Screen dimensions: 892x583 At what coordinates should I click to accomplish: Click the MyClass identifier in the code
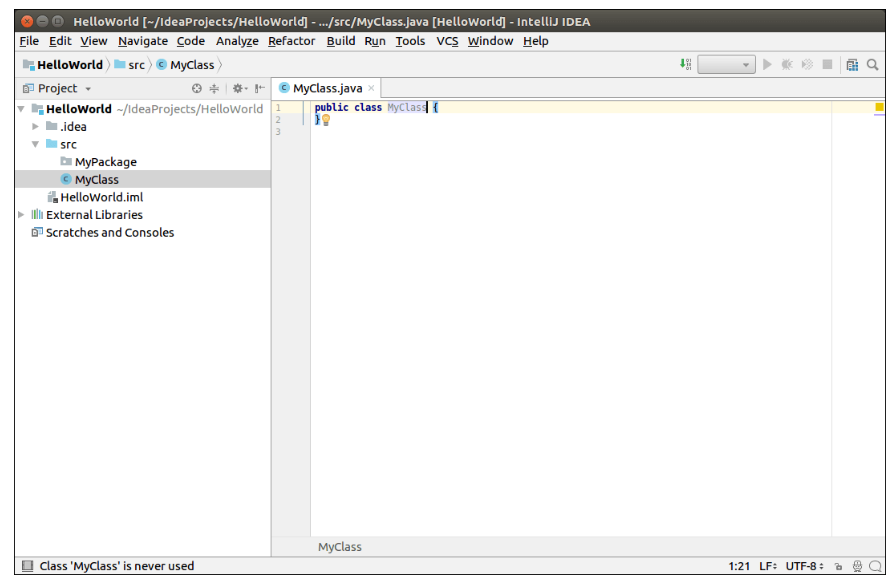[x=407, y=107]
